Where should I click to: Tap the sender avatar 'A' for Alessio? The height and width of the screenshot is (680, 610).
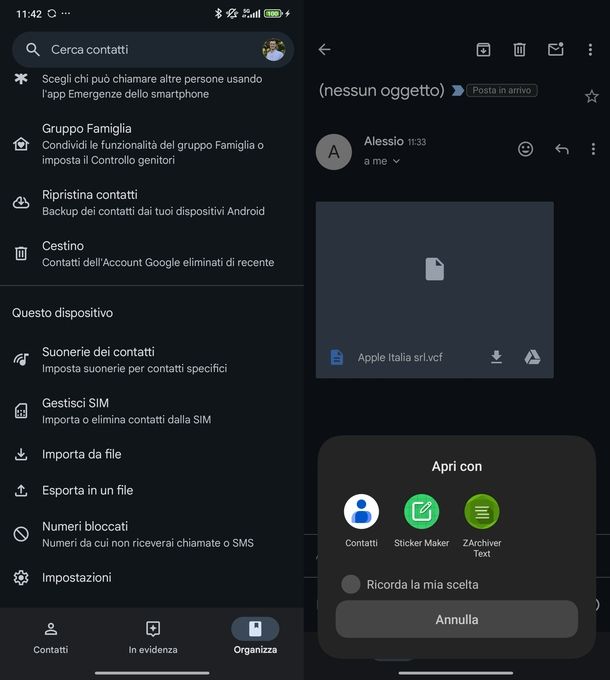click(x=333, y=152)
